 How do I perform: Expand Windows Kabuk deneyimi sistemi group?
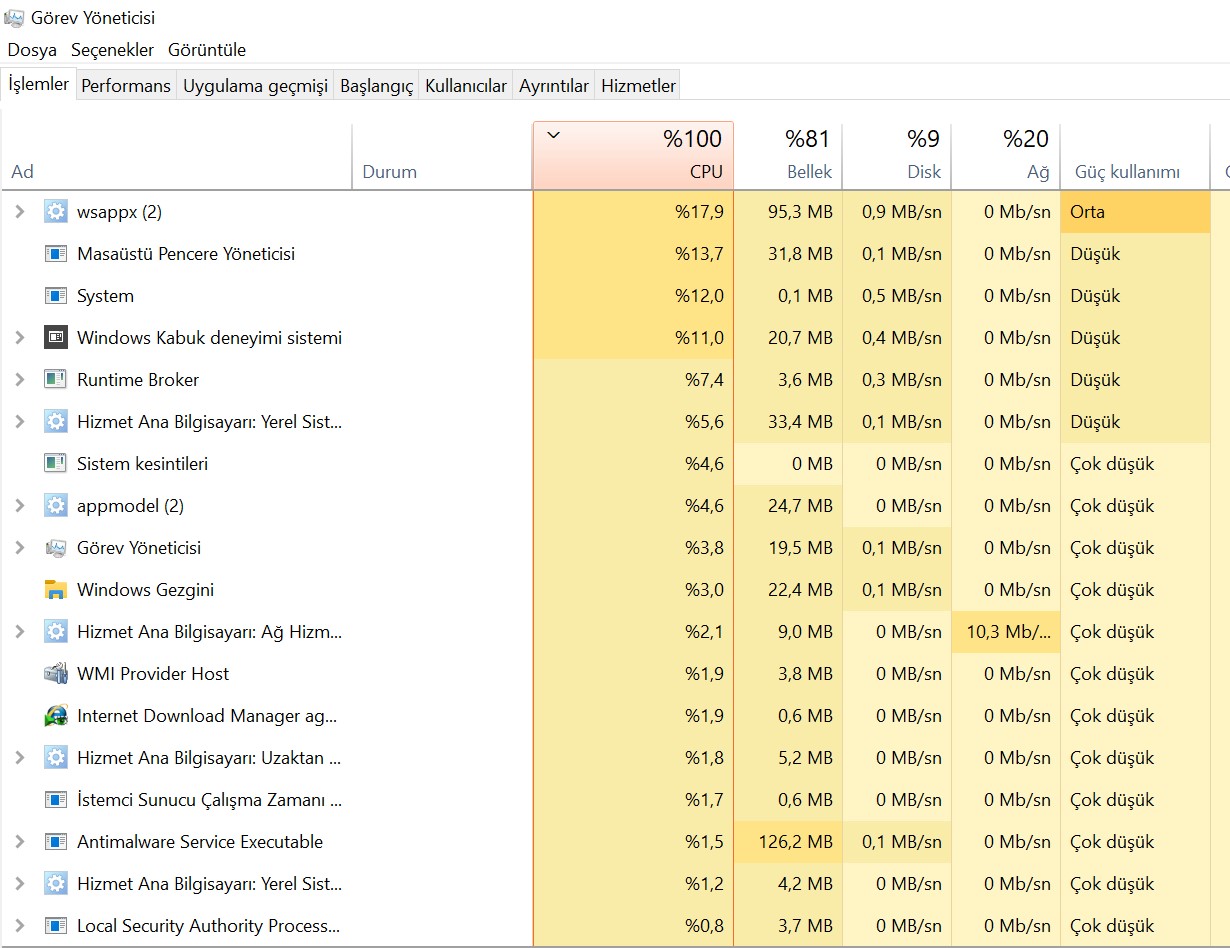[19, 338]
